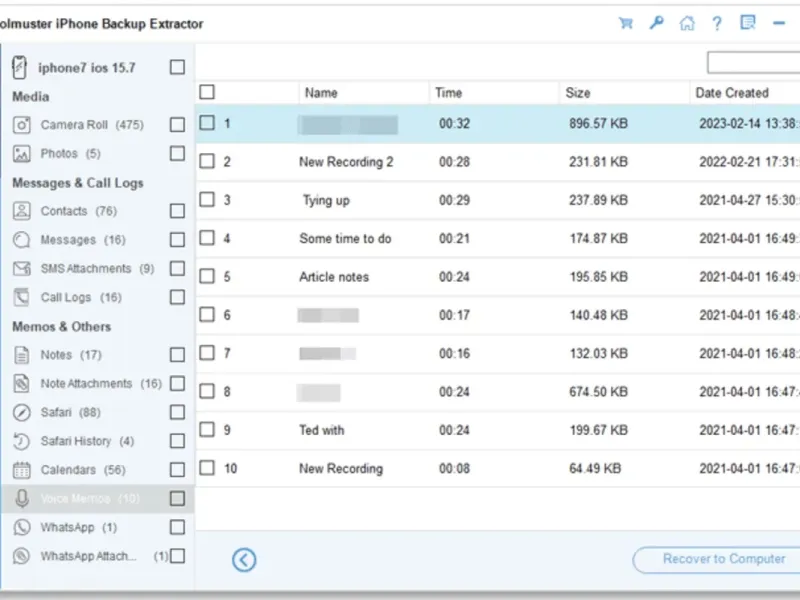800x600 pixels.
Task: Check the Contacts category checkbox
Action: click(177, 211)
